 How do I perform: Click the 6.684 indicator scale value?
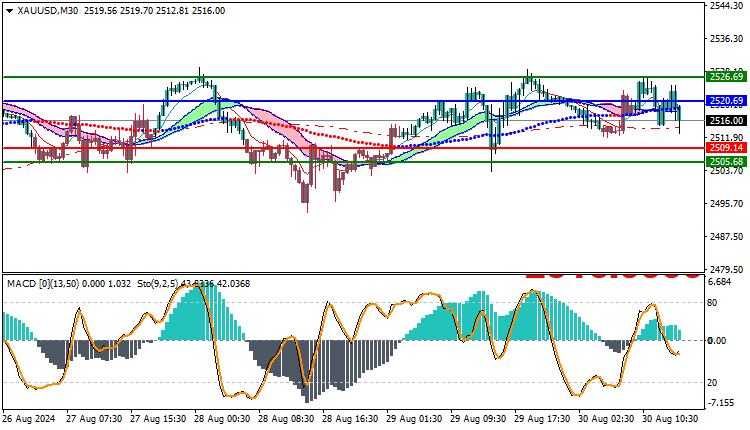pyautogui.click(x=720, y=282)
